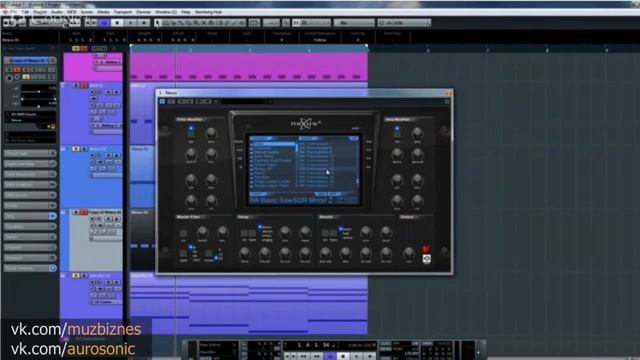Viewport: 640px width, 360px height.
Task: Mute the bottom purple track
Action: [x=76, y=276]
